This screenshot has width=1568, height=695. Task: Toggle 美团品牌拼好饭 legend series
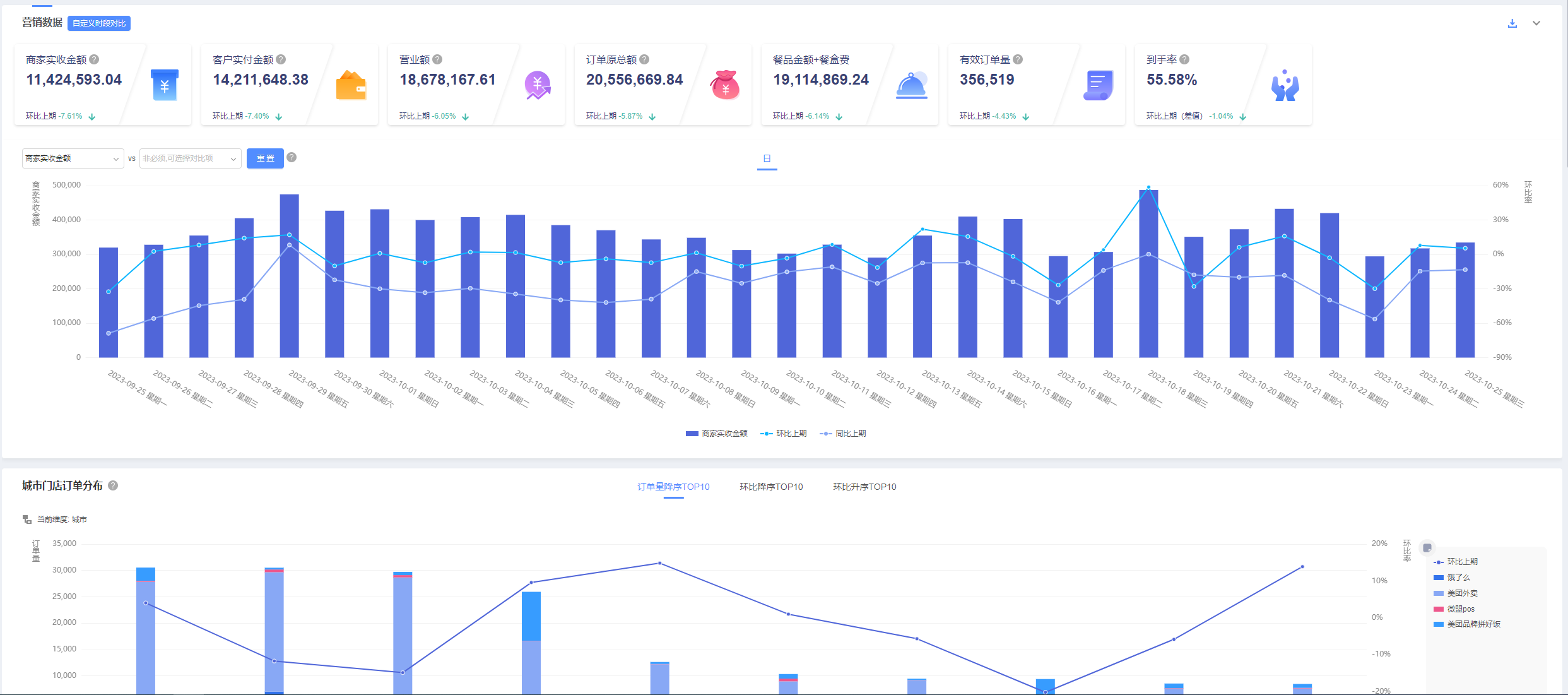click(1466, 624)
